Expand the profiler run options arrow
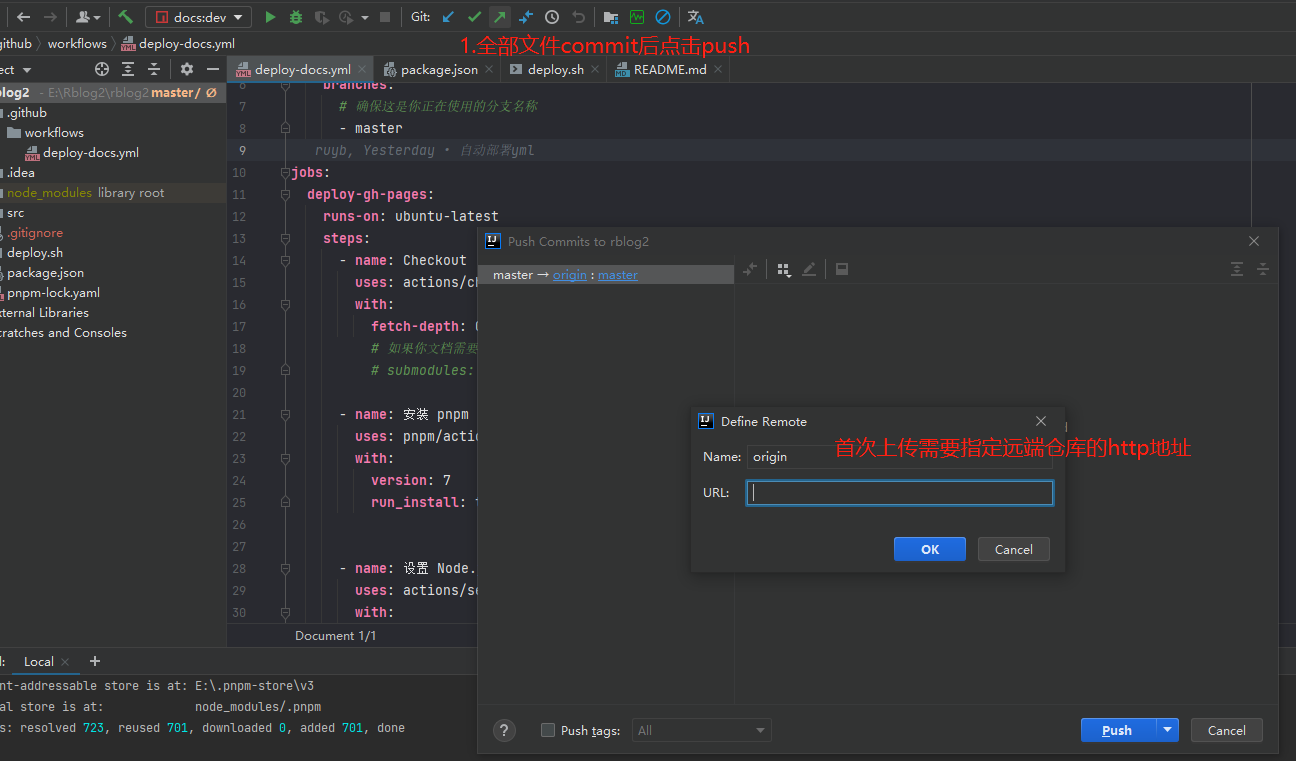1296x761 pixels. click(x=364, y=17)
